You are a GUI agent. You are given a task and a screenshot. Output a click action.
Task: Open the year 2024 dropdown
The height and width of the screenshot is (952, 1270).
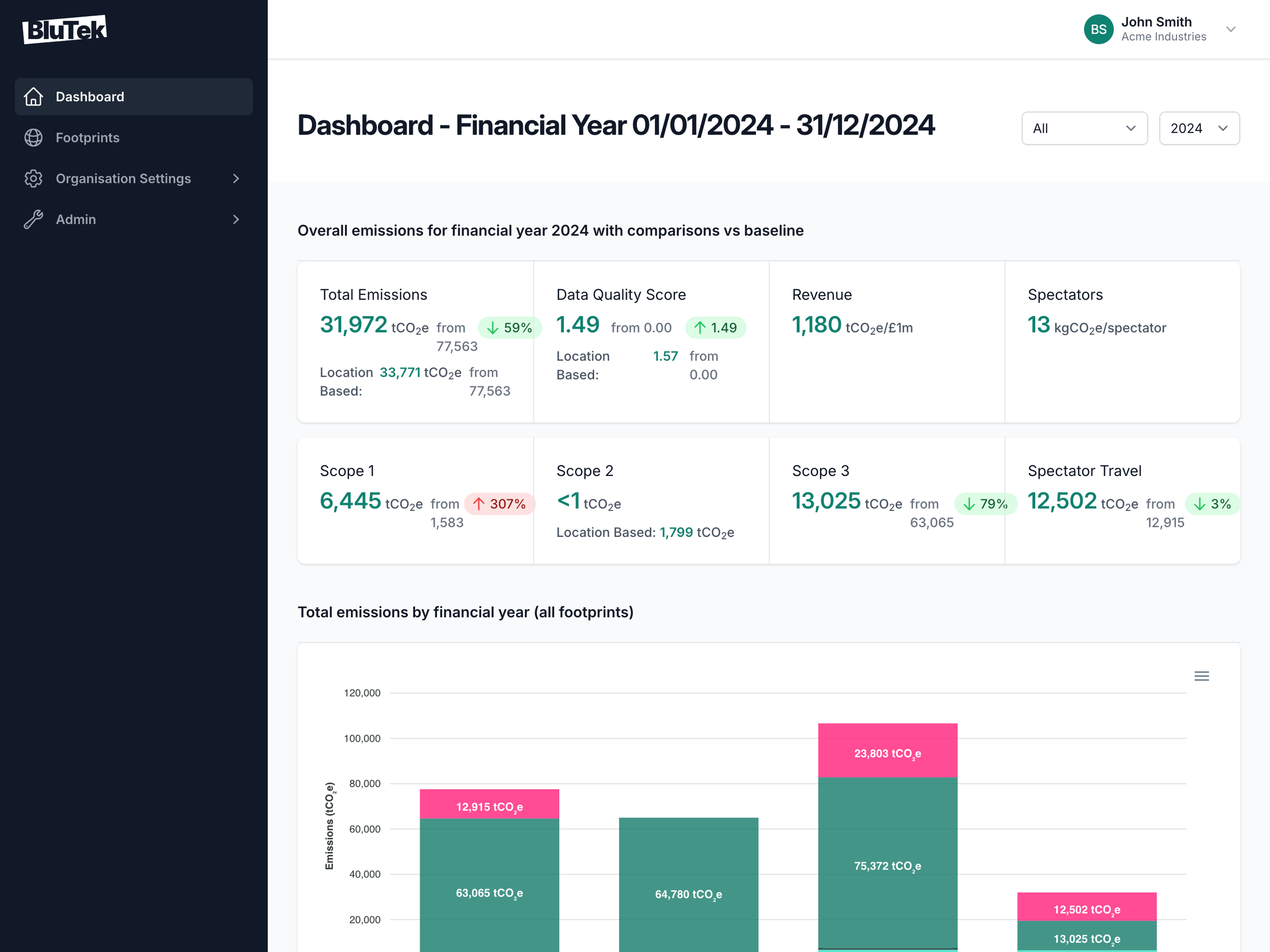(1199, 128)
